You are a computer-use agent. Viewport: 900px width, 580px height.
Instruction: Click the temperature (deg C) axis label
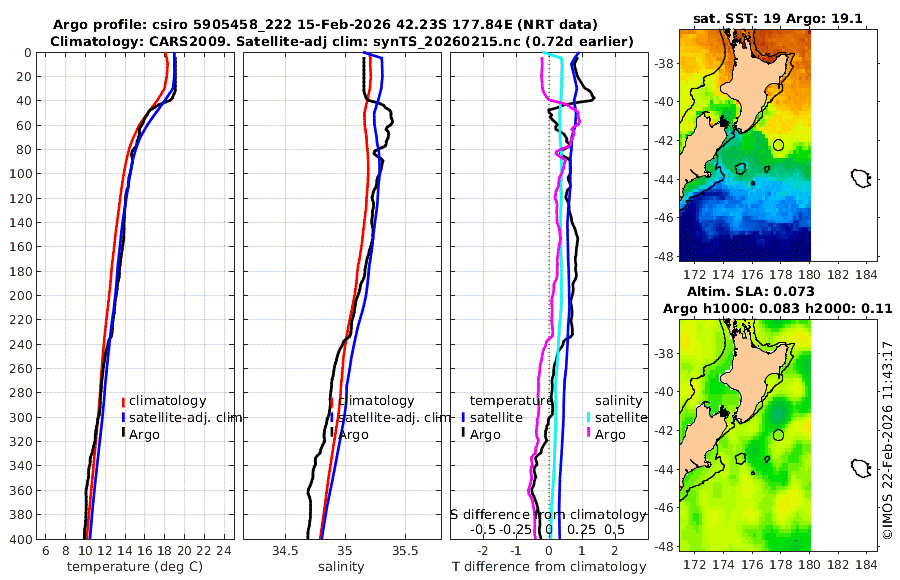135,567
